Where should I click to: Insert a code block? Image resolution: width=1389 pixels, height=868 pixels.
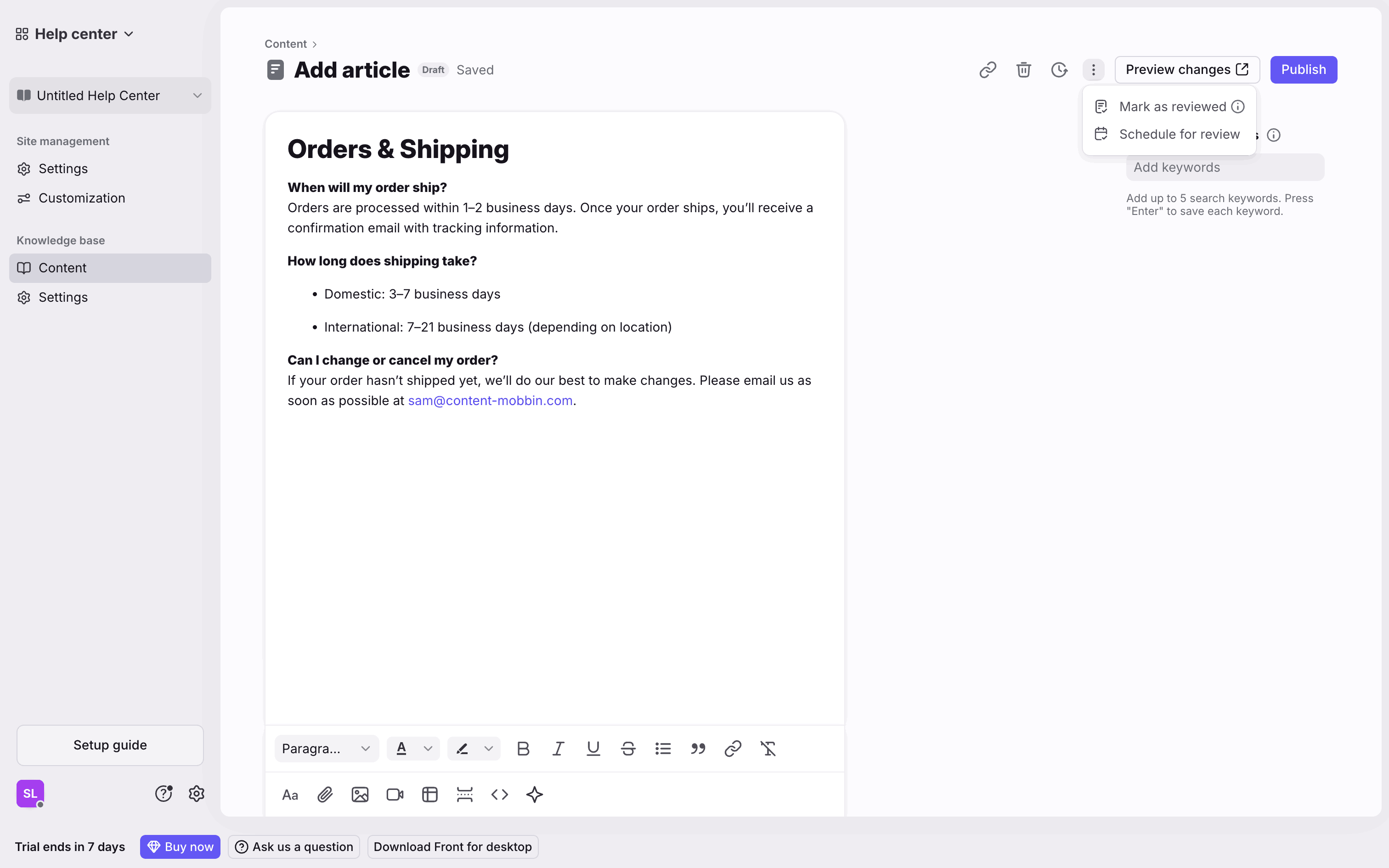[499, 795]
